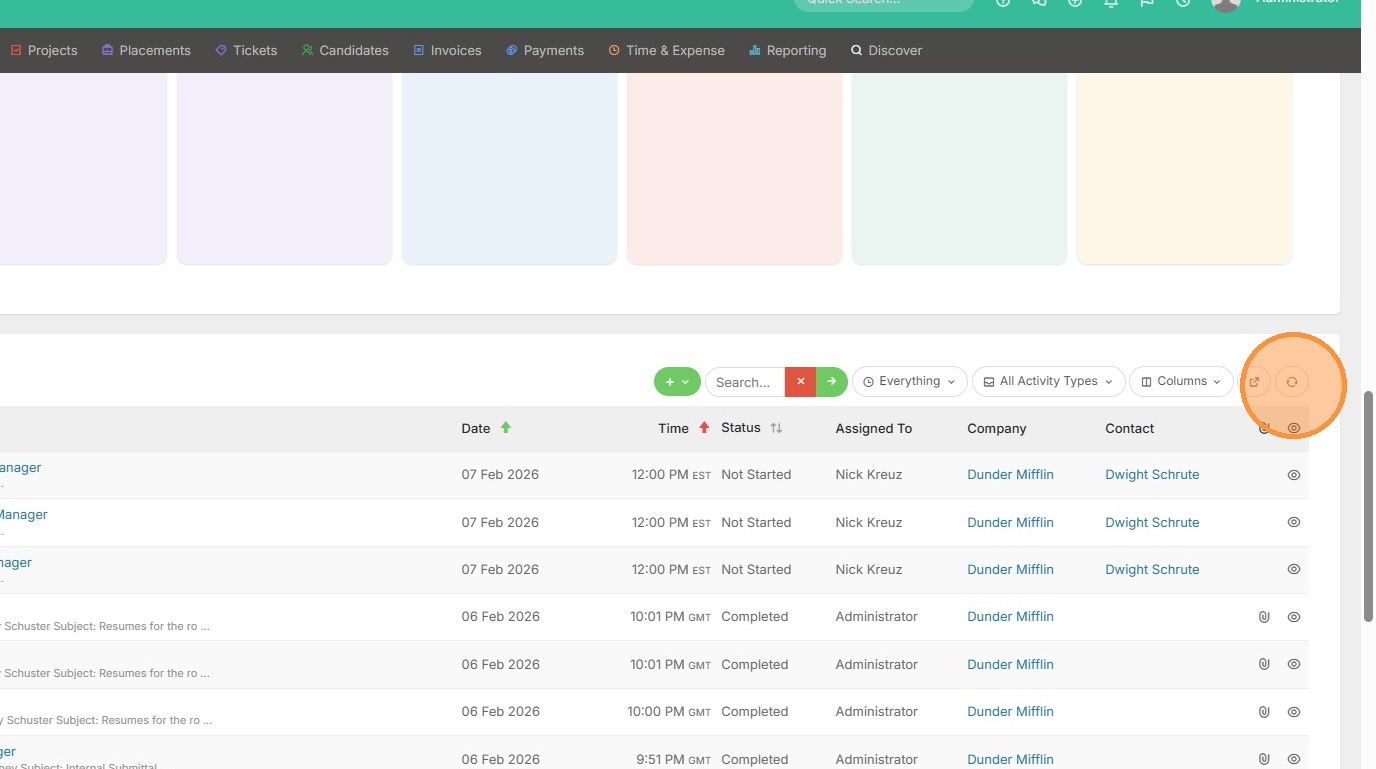Open the Candidates section
Viewport: 1376px width, 769px height.
pos(345,50)
